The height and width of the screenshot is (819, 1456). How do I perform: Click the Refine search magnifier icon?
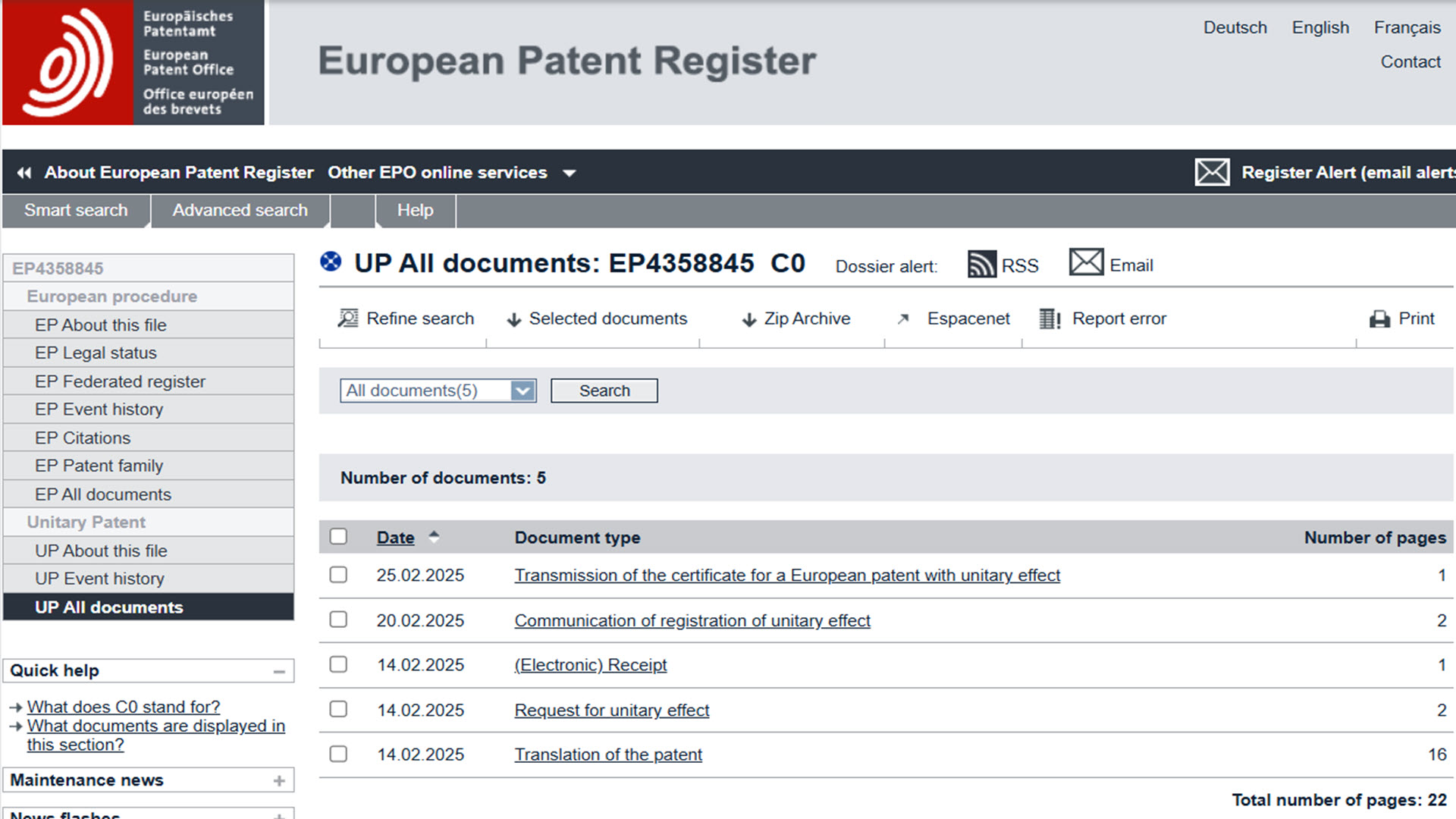point(348,318)
